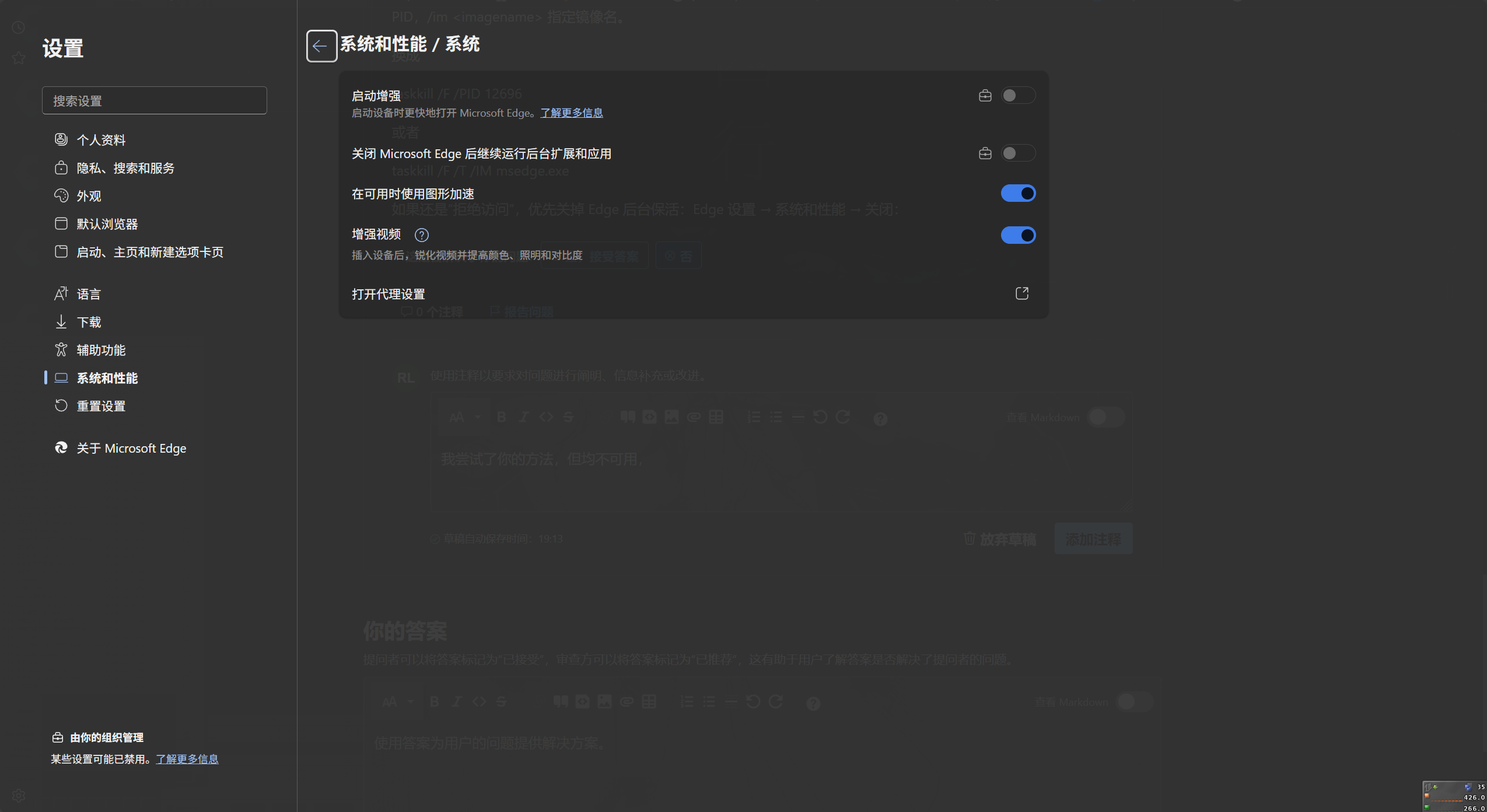This screenshot has width=1487, height=812.
Task: Open the external link icon for 打开代理设置
Action: point(1021,293)
